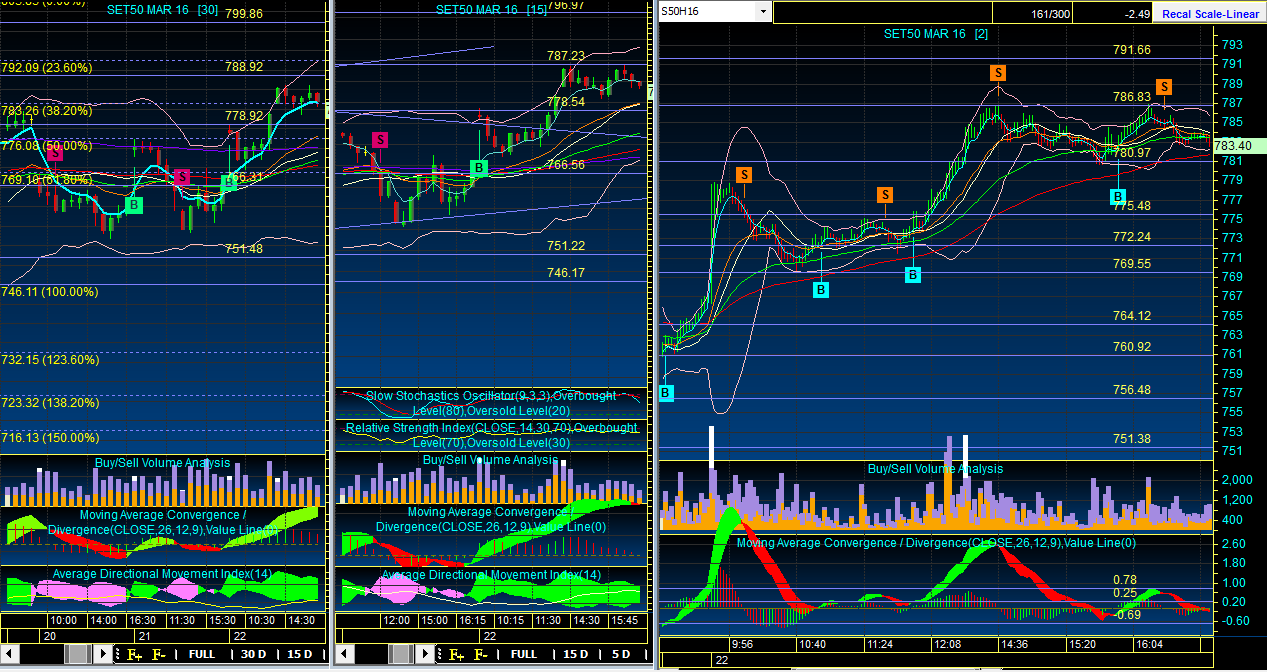Click the Relative Strength Index indicator label
Image resolution: width=1267 pixels, height=672 pixels.
(x=491, y=435)
